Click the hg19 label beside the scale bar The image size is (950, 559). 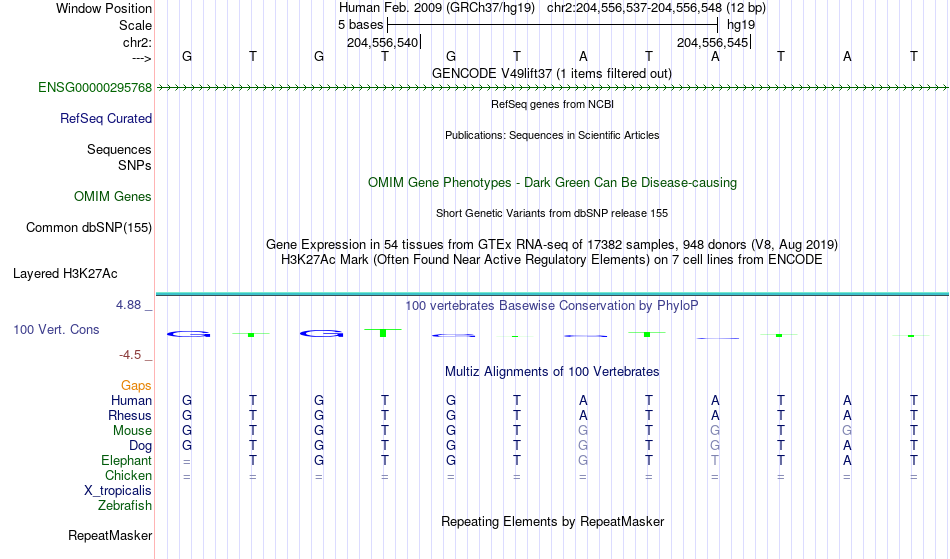(741, 25)
